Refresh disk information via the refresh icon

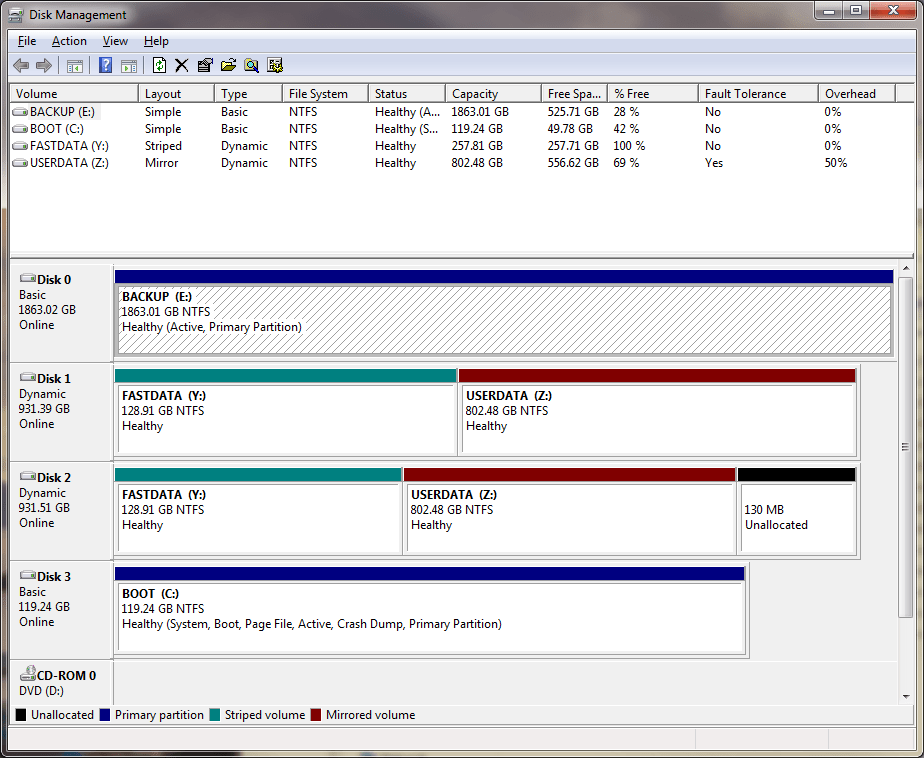coord(159,65)
